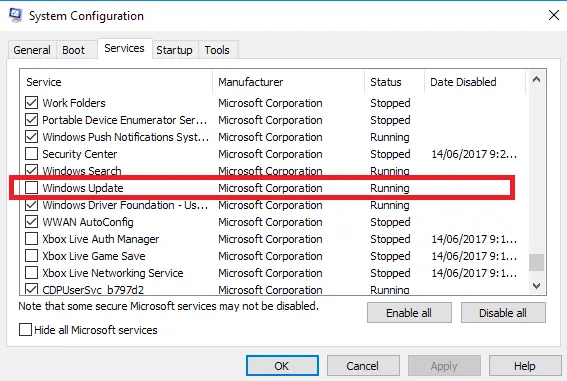This screenshot has height=381, width=567.
Task: Check the Xbox Live Game Save checkbox
Action: (31, 256)
